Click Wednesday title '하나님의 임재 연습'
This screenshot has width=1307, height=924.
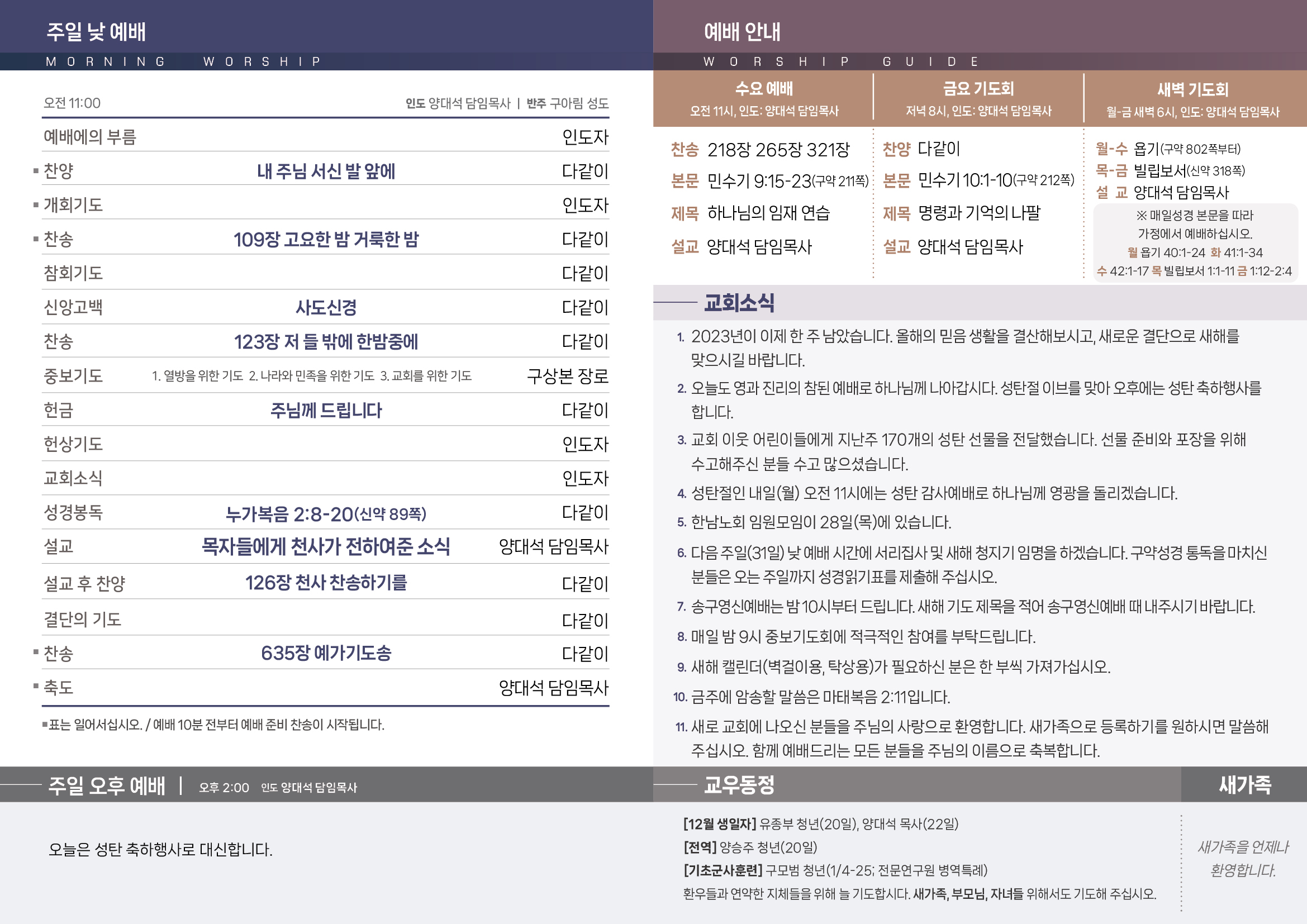click(768, 213)
